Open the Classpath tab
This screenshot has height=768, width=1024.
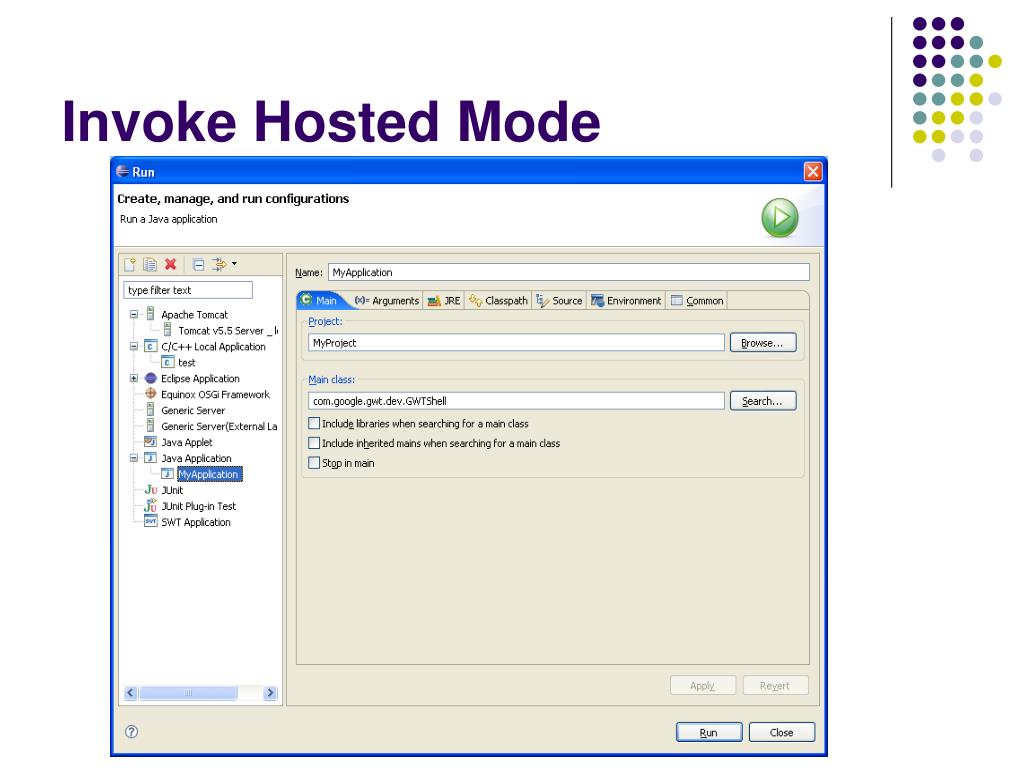point(498,301)
